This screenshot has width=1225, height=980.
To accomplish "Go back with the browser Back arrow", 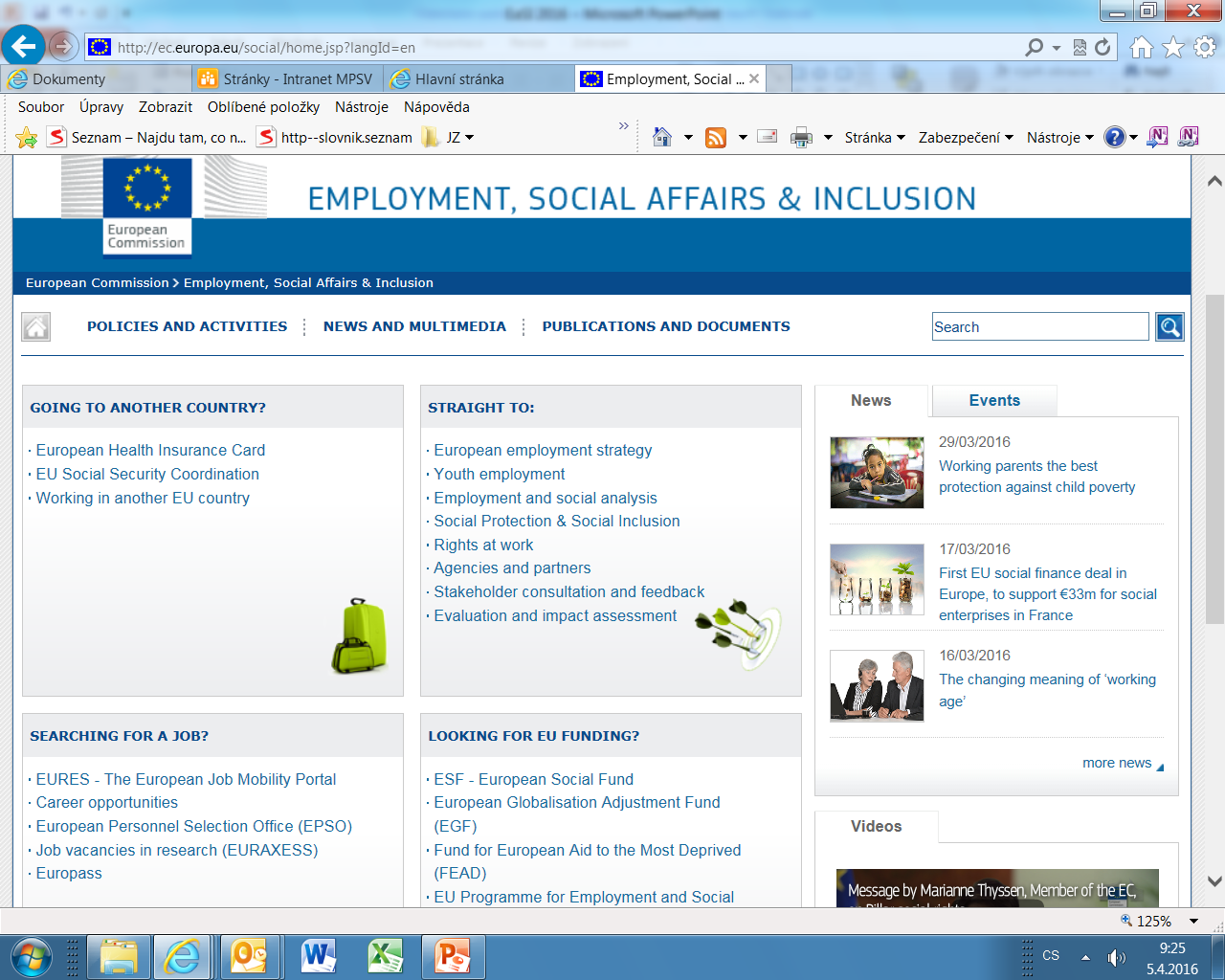I will pos(24,45).
